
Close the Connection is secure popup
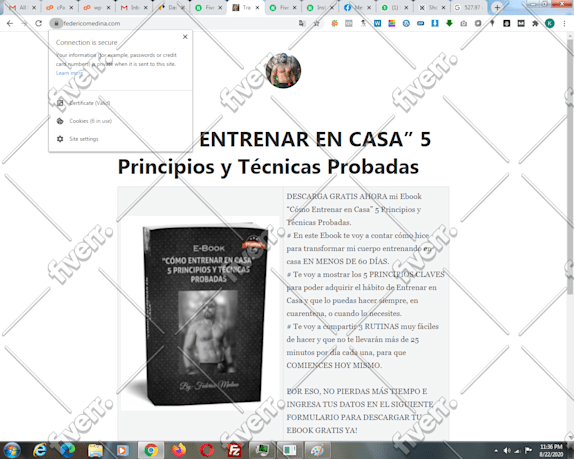point(185,37)
